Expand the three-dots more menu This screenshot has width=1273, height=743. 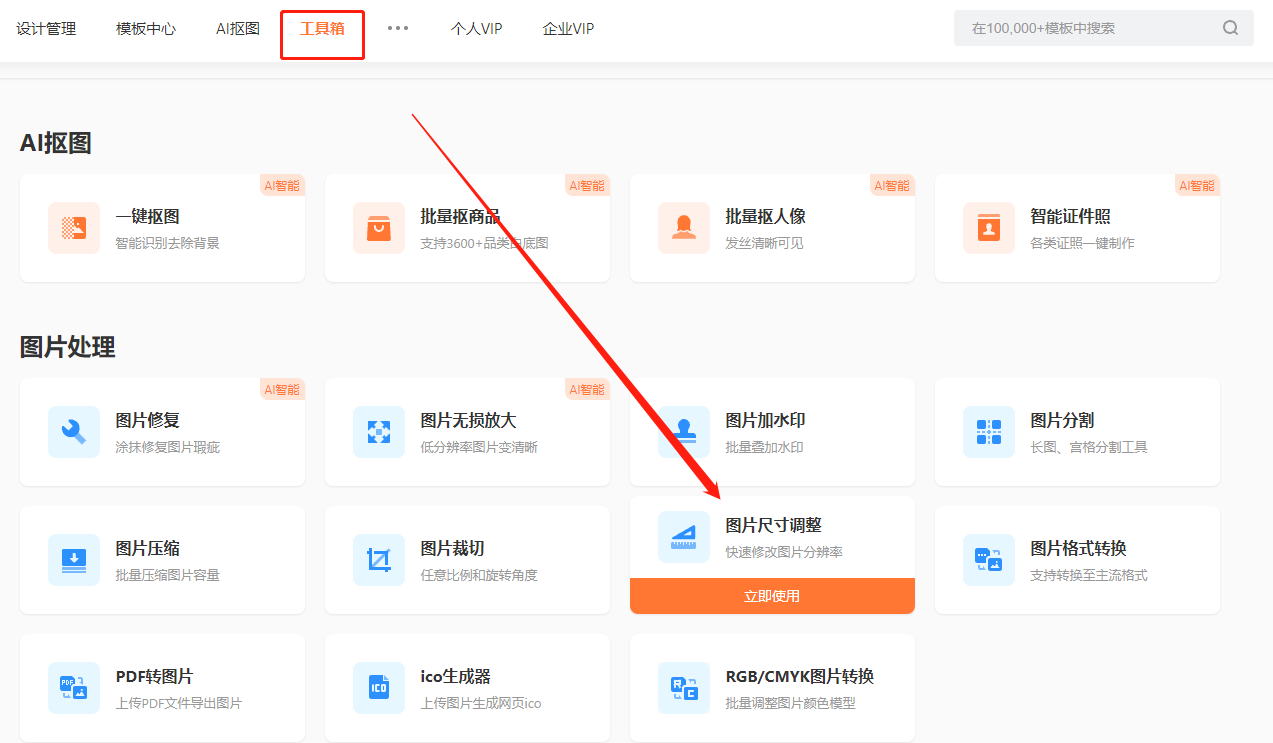(398, 28)
